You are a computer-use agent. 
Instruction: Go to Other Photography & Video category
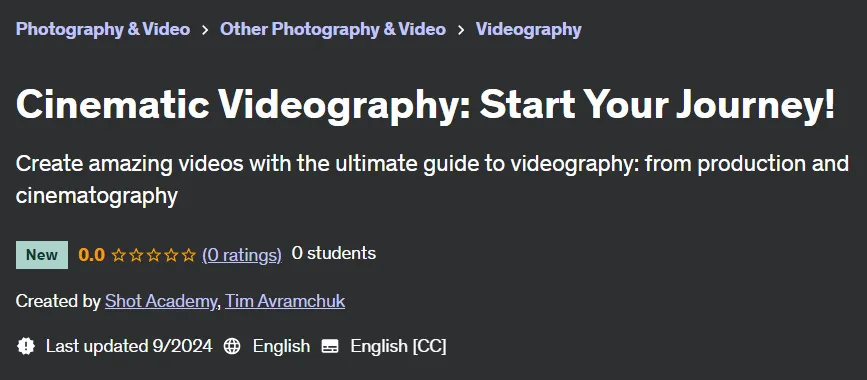[333, 29]
